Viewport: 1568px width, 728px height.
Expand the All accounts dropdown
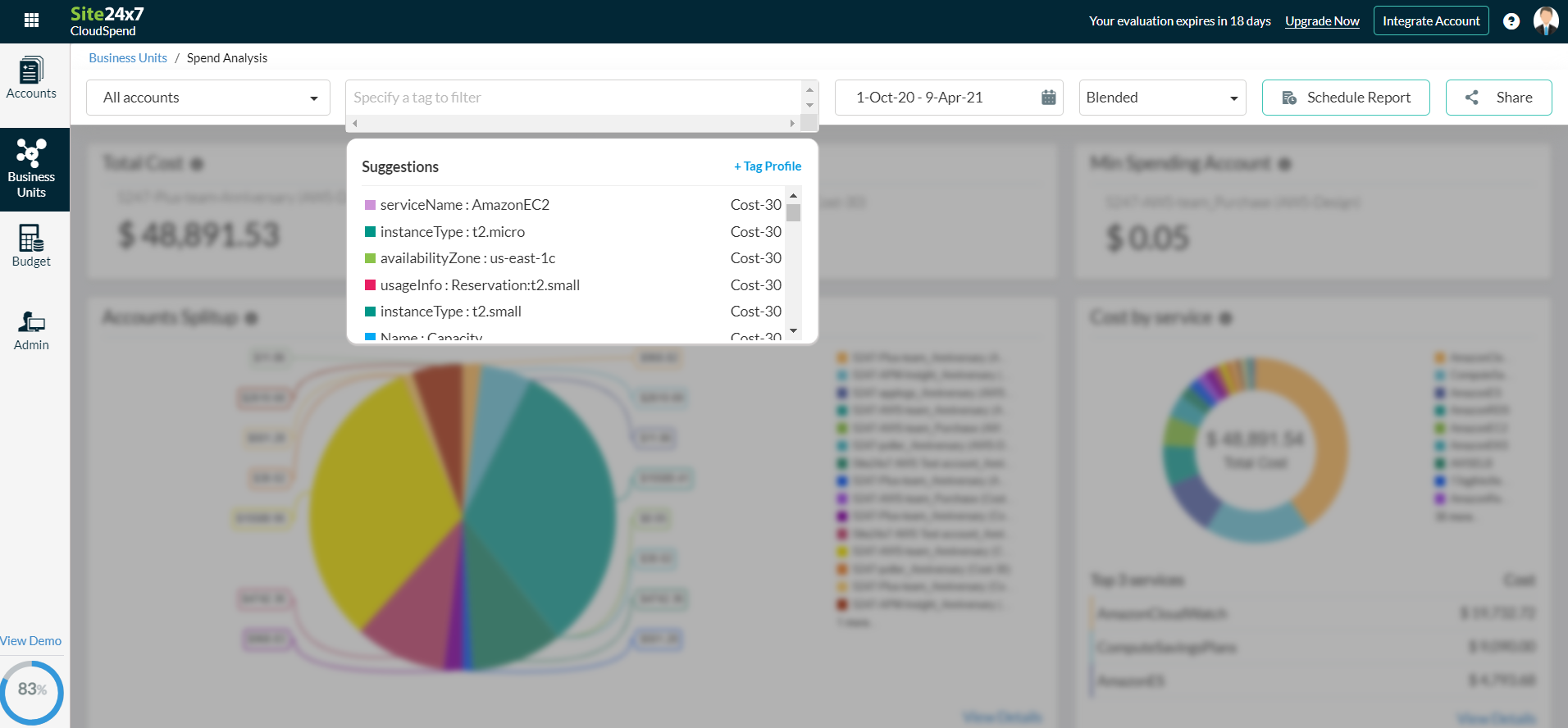pyautogui.click(x=208, y=98)
